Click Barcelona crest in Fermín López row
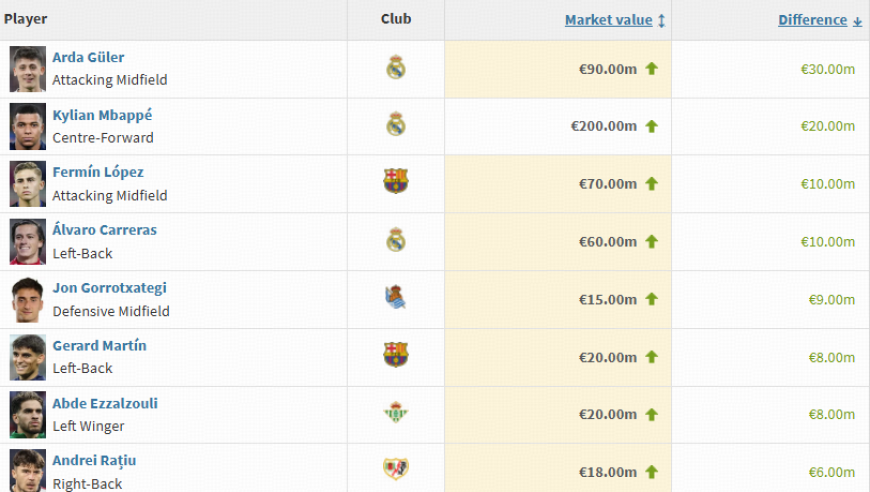 coord(396,182)
